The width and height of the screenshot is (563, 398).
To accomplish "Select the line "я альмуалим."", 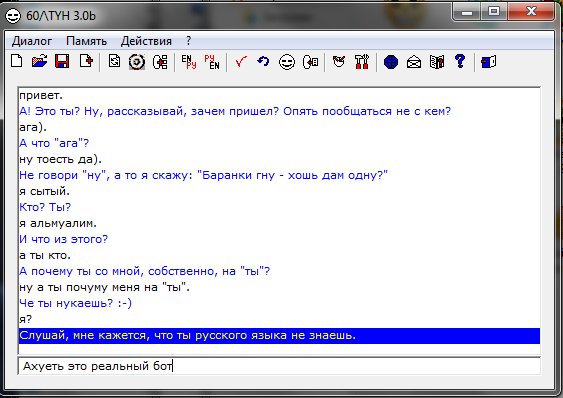I will [279, 223].
